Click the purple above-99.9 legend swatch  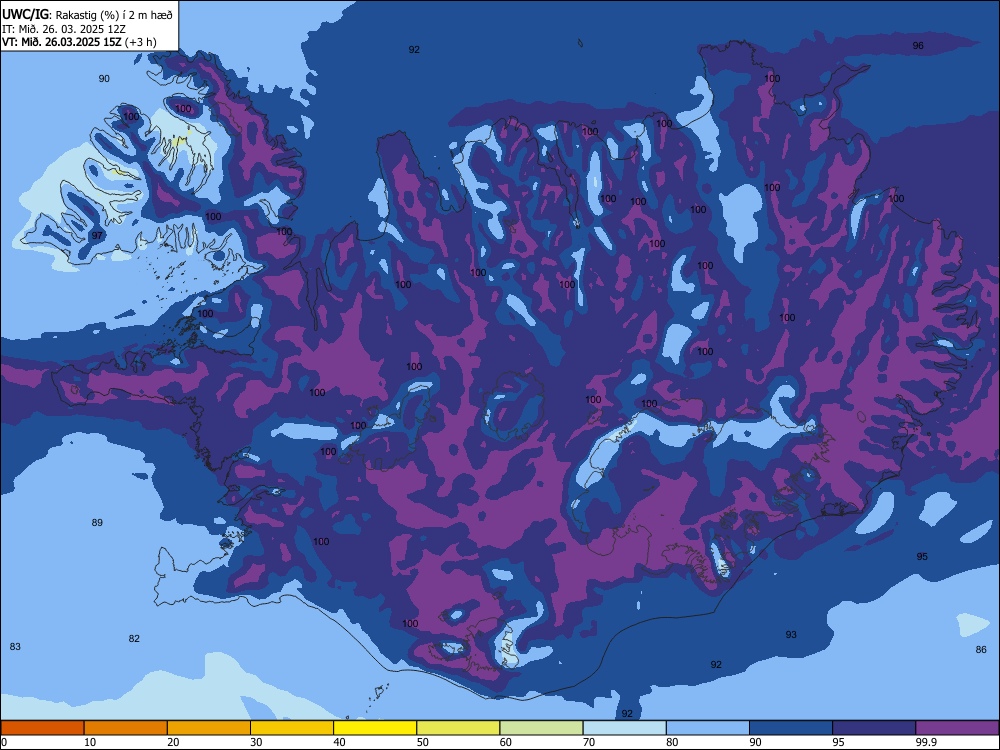coord(957,728)
